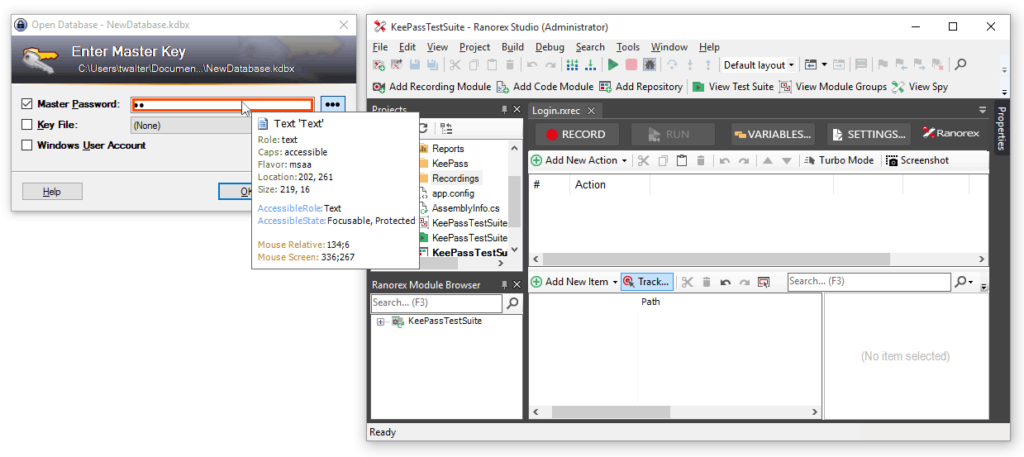Open the File menu

(x=379, y=47)
